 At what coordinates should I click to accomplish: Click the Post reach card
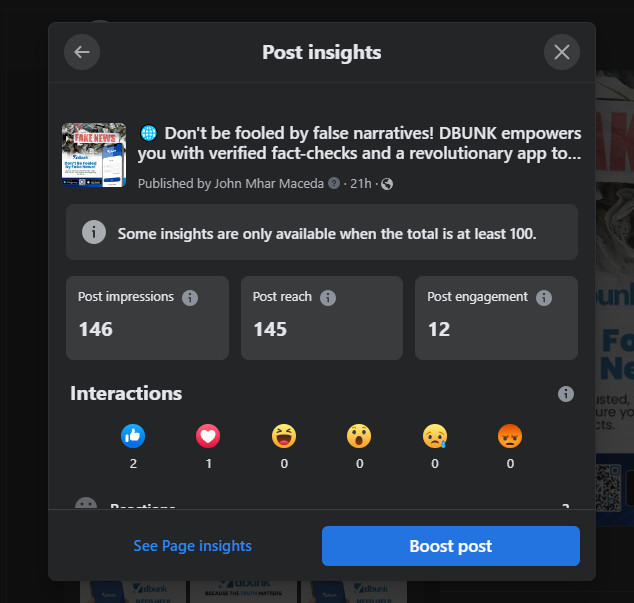[321, 318]
